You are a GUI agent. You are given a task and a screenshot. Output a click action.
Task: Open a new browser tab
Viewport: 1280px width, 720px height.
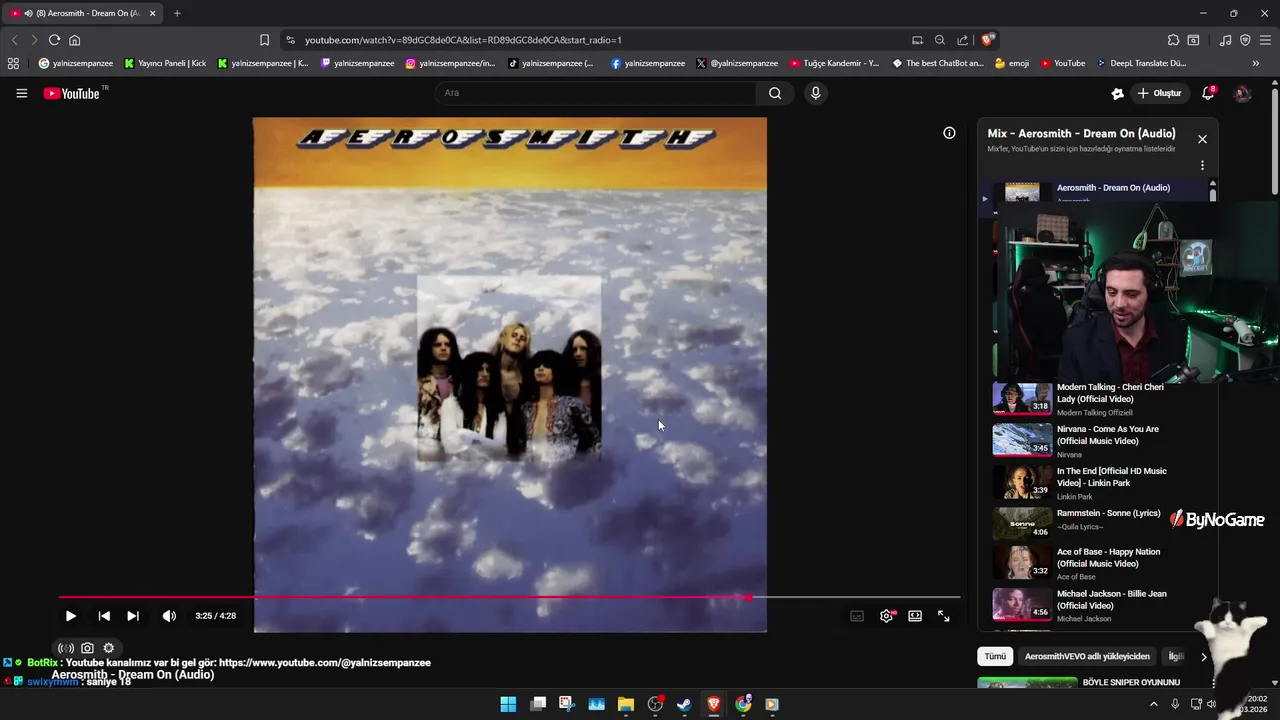pyautogui.click(x=177, y=13)
